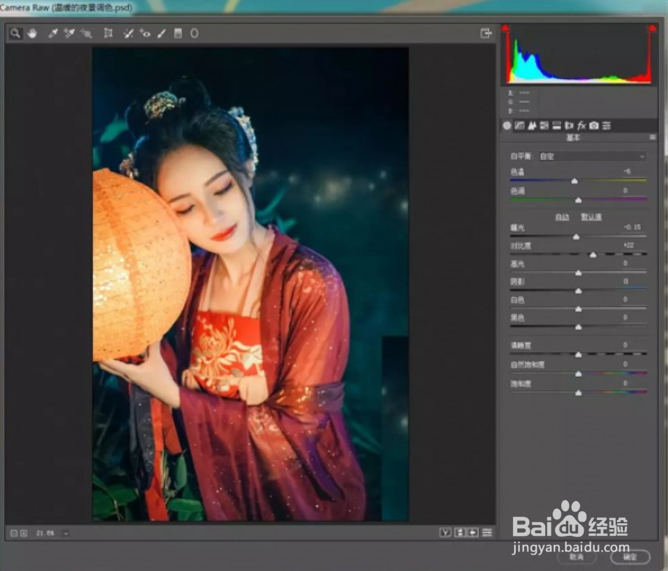Click the OK confirm button
This screenshot has height=571, width=668.
click(x=630, y=557)
